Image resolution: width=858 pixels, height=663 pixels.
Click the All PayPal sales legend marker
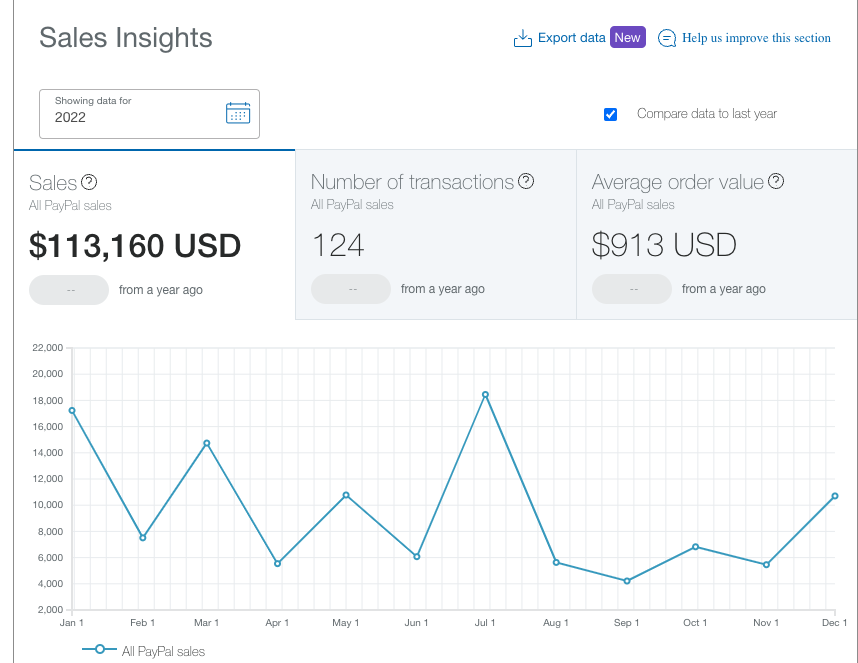tap(100, 649)
